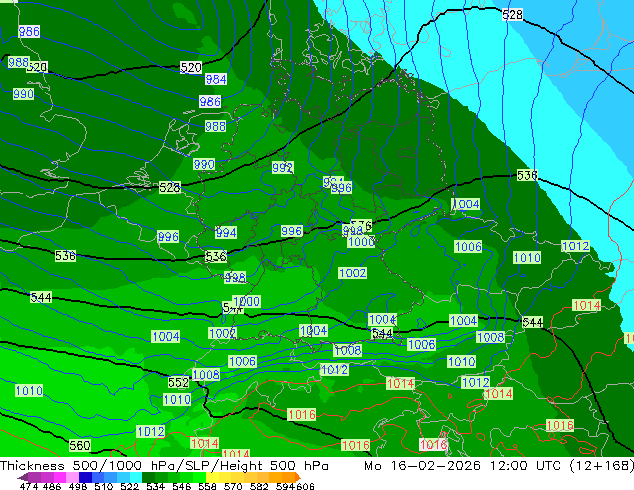Click the cyan 522 color bar swatch
Viewport: 634px width, 490px height.
tap(135, 477)
